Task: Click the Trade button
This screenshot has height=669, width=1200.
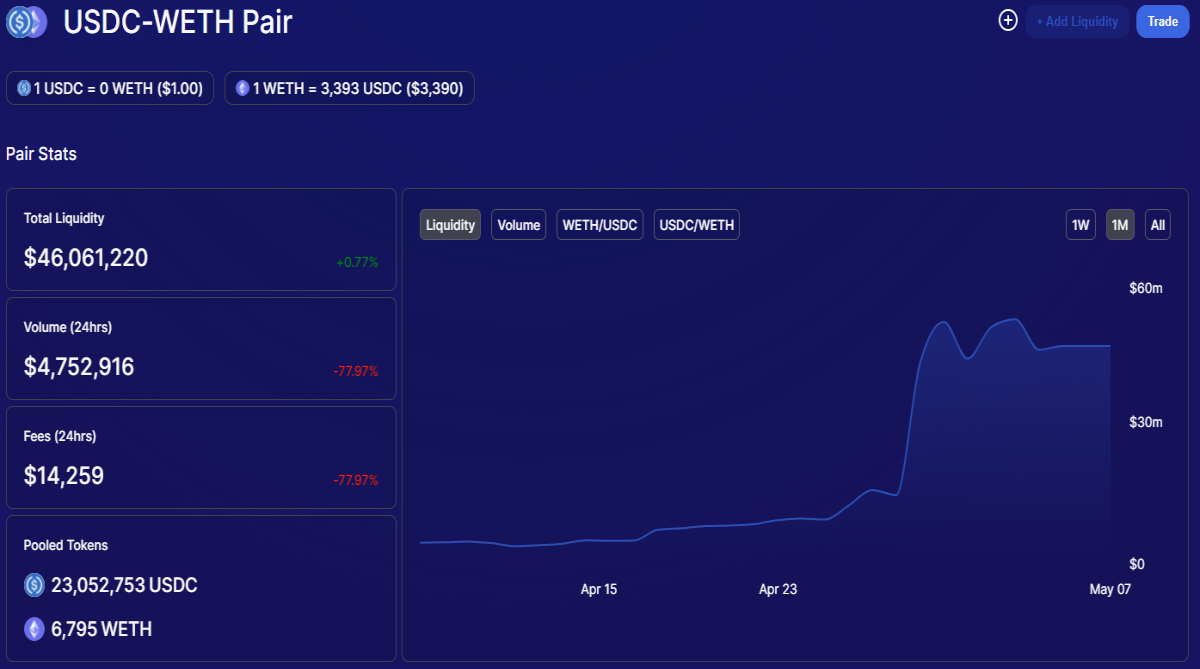Action: (x=1162, y=21)
